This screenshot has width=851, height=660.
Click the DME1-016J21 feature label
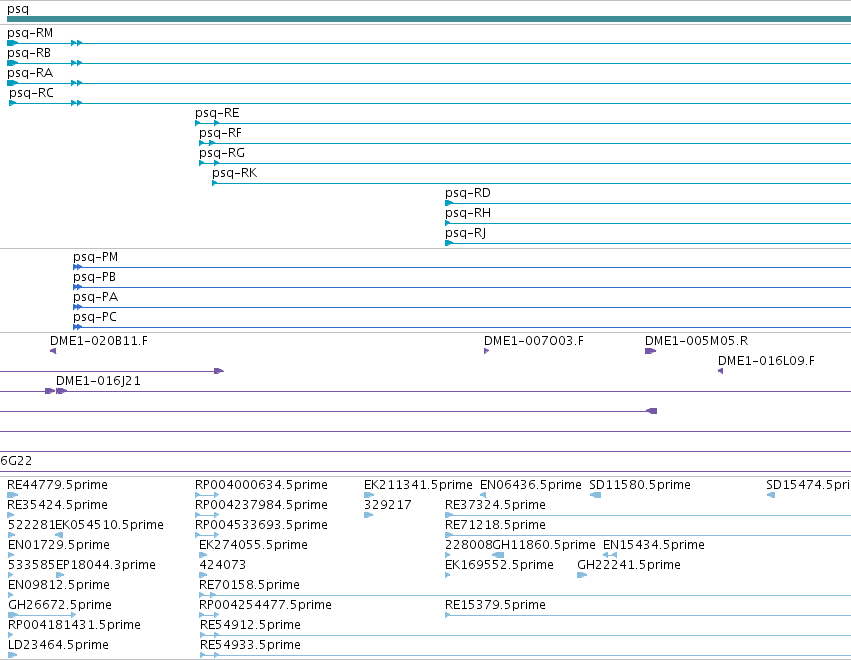pyautogui.click(x=98, y=382)
